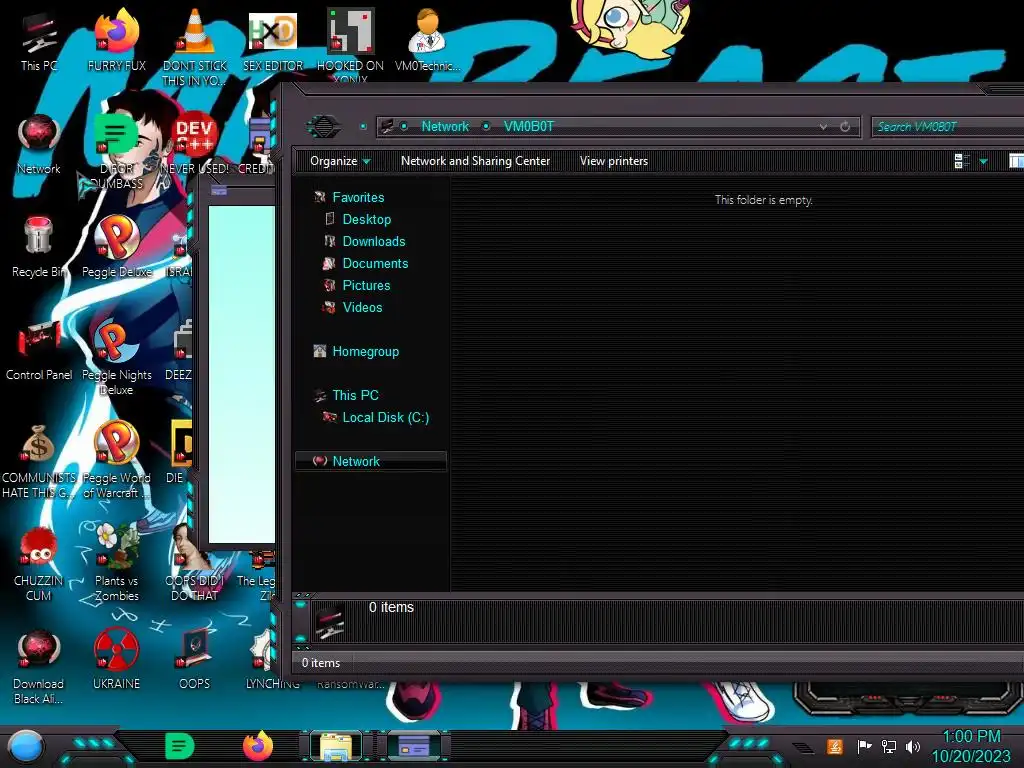
Task: Click the orange Java tray icon
Action: tap(835, 746)
